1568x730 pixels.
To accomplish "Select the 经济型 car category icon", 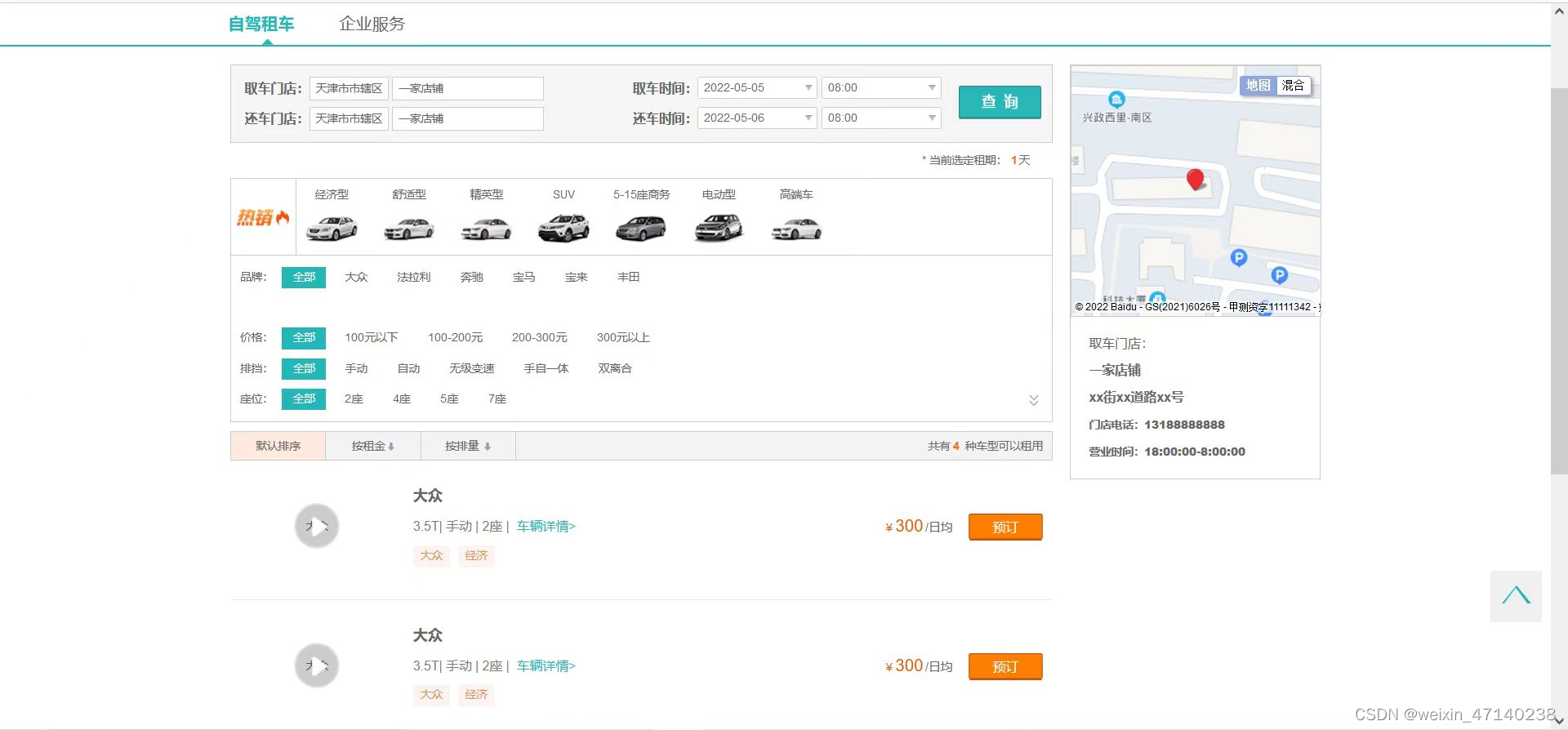I will click(332, 229).
